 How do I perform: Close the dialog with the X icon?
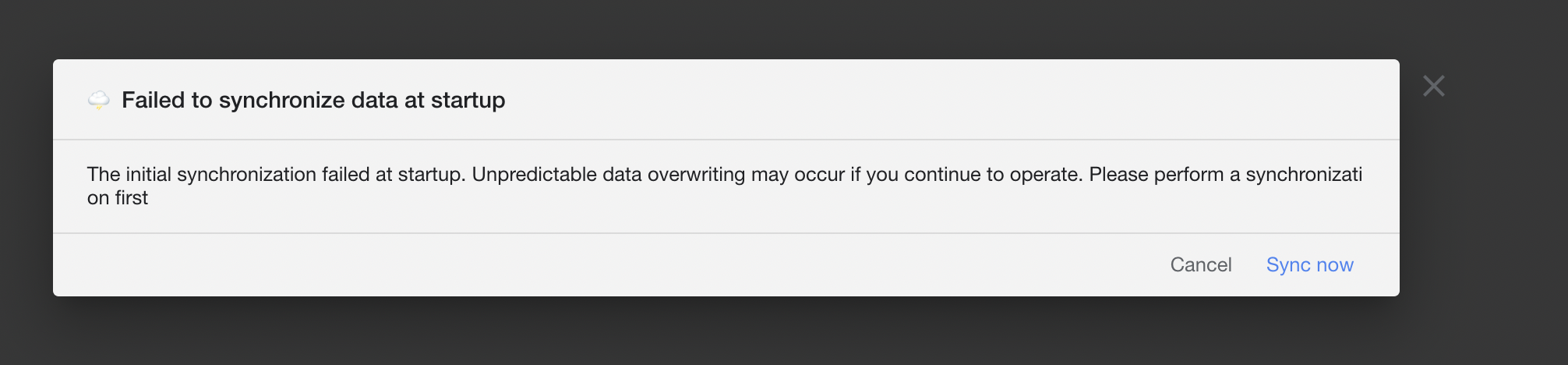pos(1433,86)
